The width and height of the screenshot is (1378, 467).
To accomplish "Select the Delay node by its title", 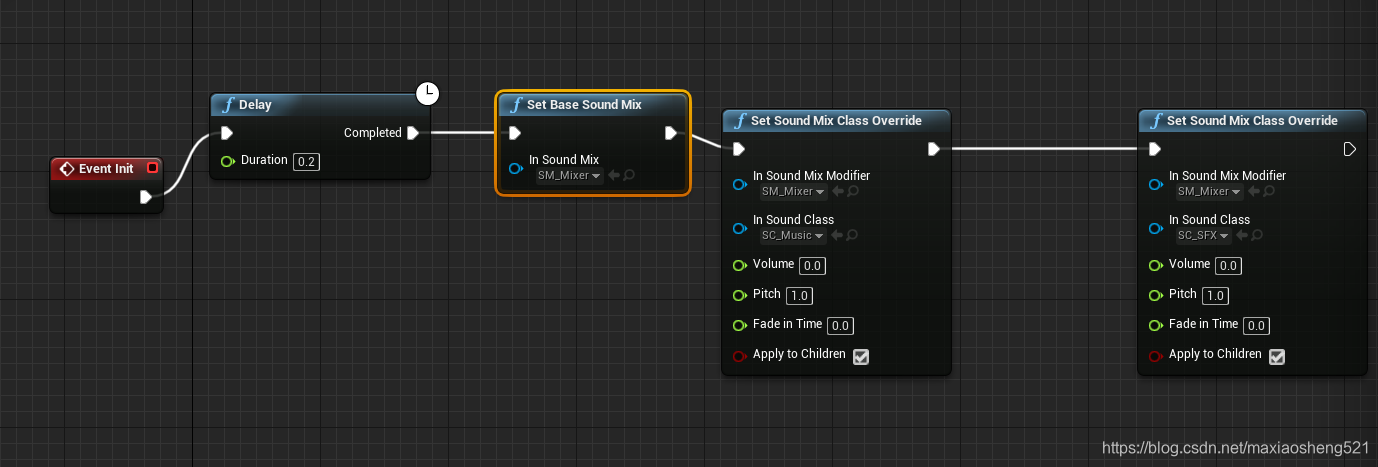I will (x=255, y=105).
